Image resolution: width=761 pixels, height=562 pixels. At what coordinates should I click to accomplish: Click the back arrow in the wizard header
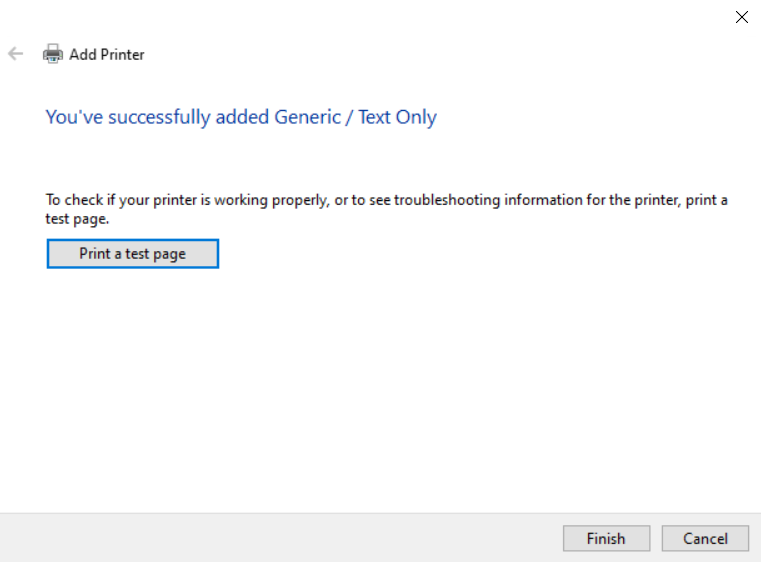pyautogui.click(x=15, y=54)
